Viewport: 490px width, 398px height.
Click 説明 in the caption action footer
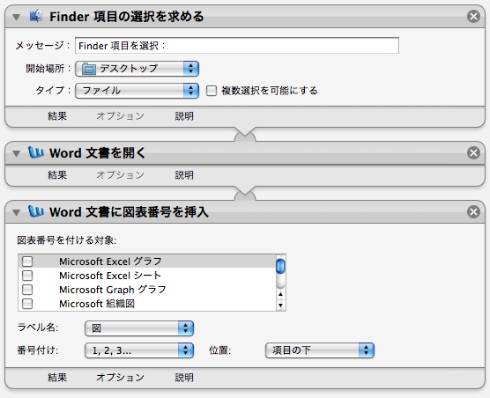pyautogui.click(x=184, y=377)
